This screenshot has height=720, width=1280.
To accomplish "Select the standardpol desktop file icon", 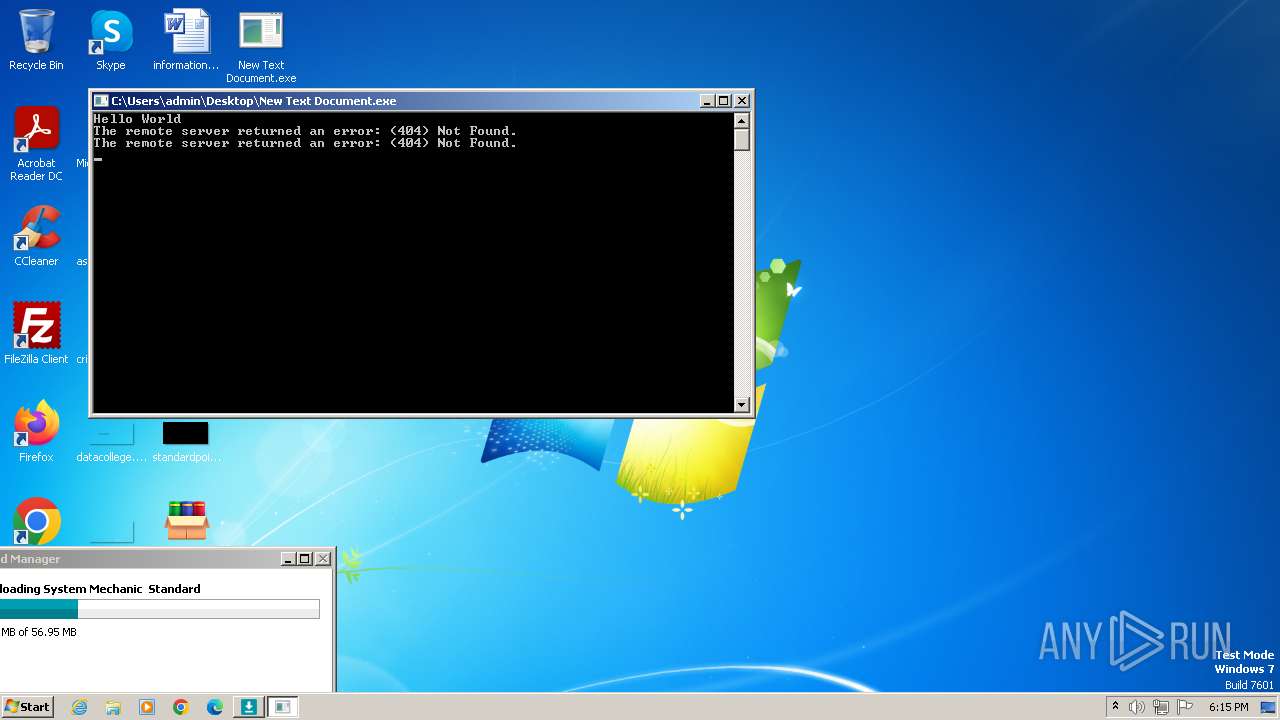I will click(x=186, y=443).
